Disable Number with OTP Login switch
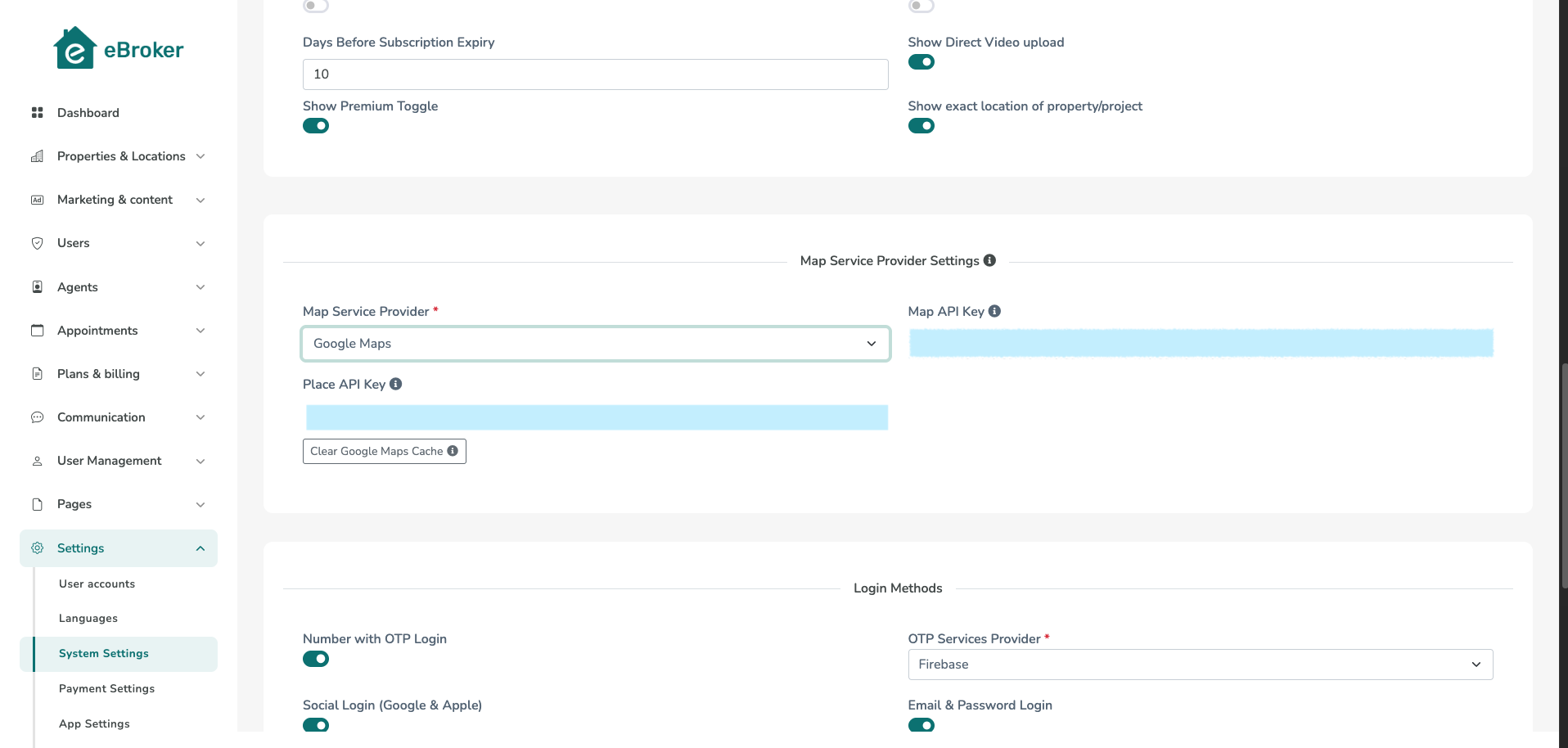1568x748 pixels. tap(316, 659)
